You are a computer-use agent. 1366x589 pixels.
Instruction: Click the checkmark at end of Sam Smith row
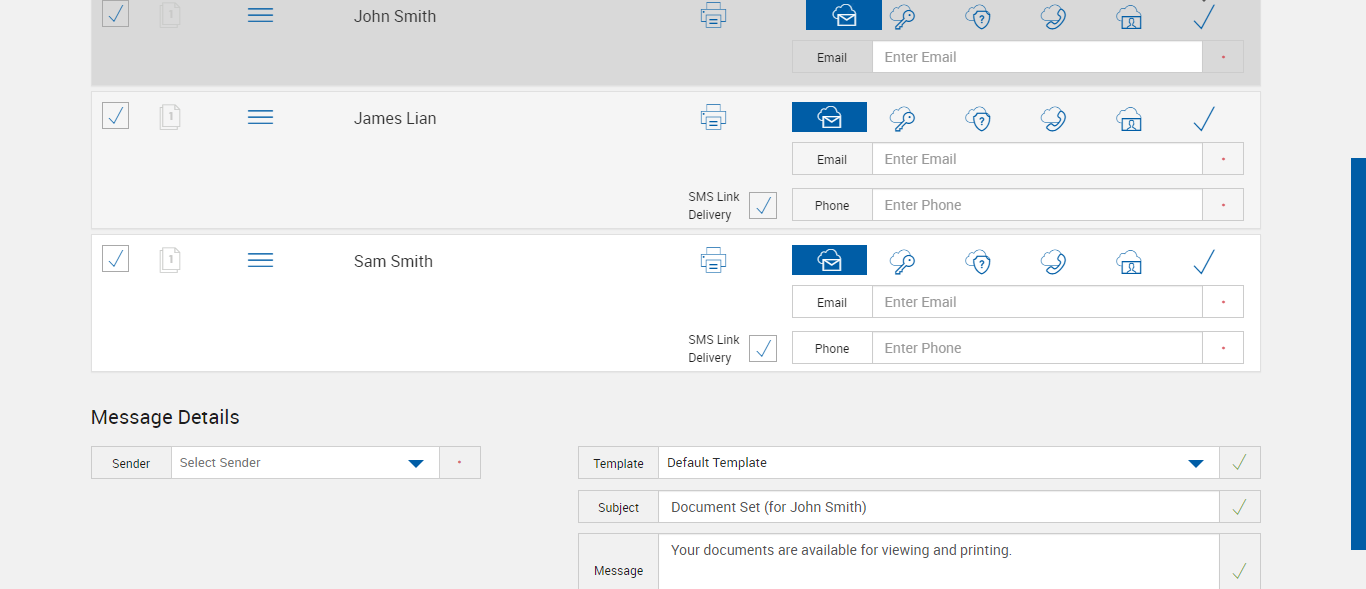point(1204,261)
